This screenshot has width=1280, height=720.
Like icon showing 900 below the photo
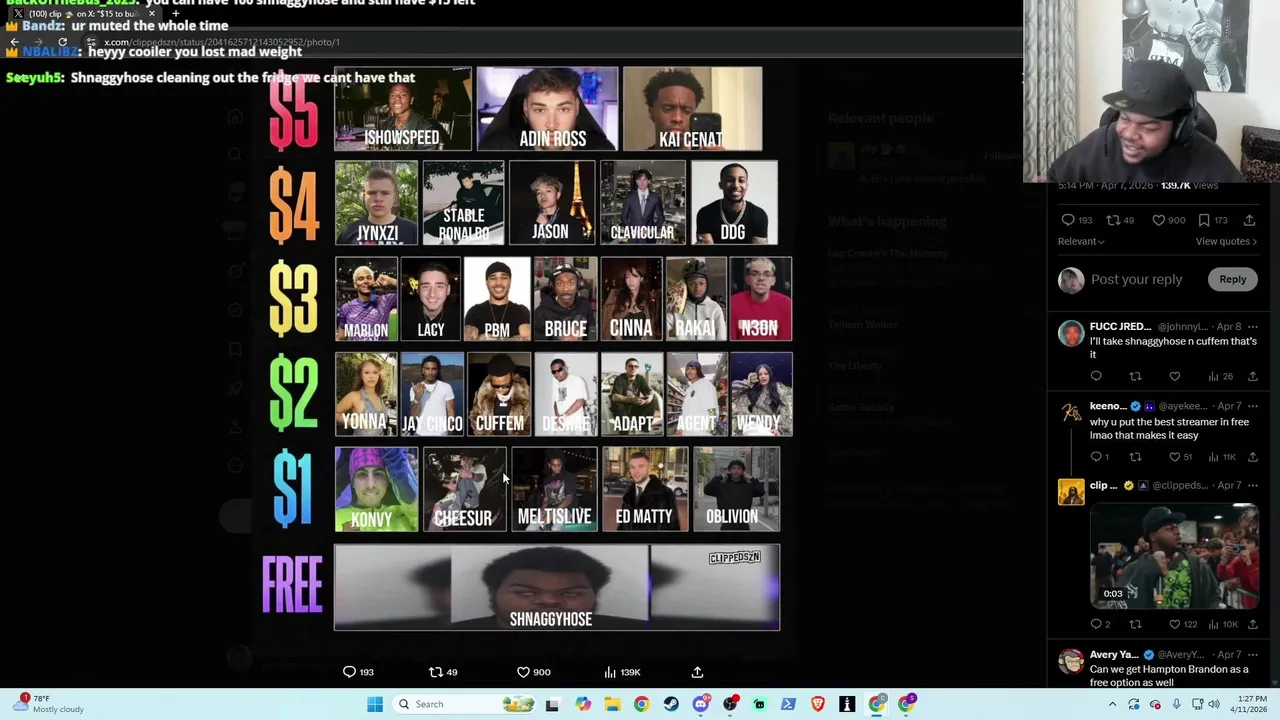[523, 672]
